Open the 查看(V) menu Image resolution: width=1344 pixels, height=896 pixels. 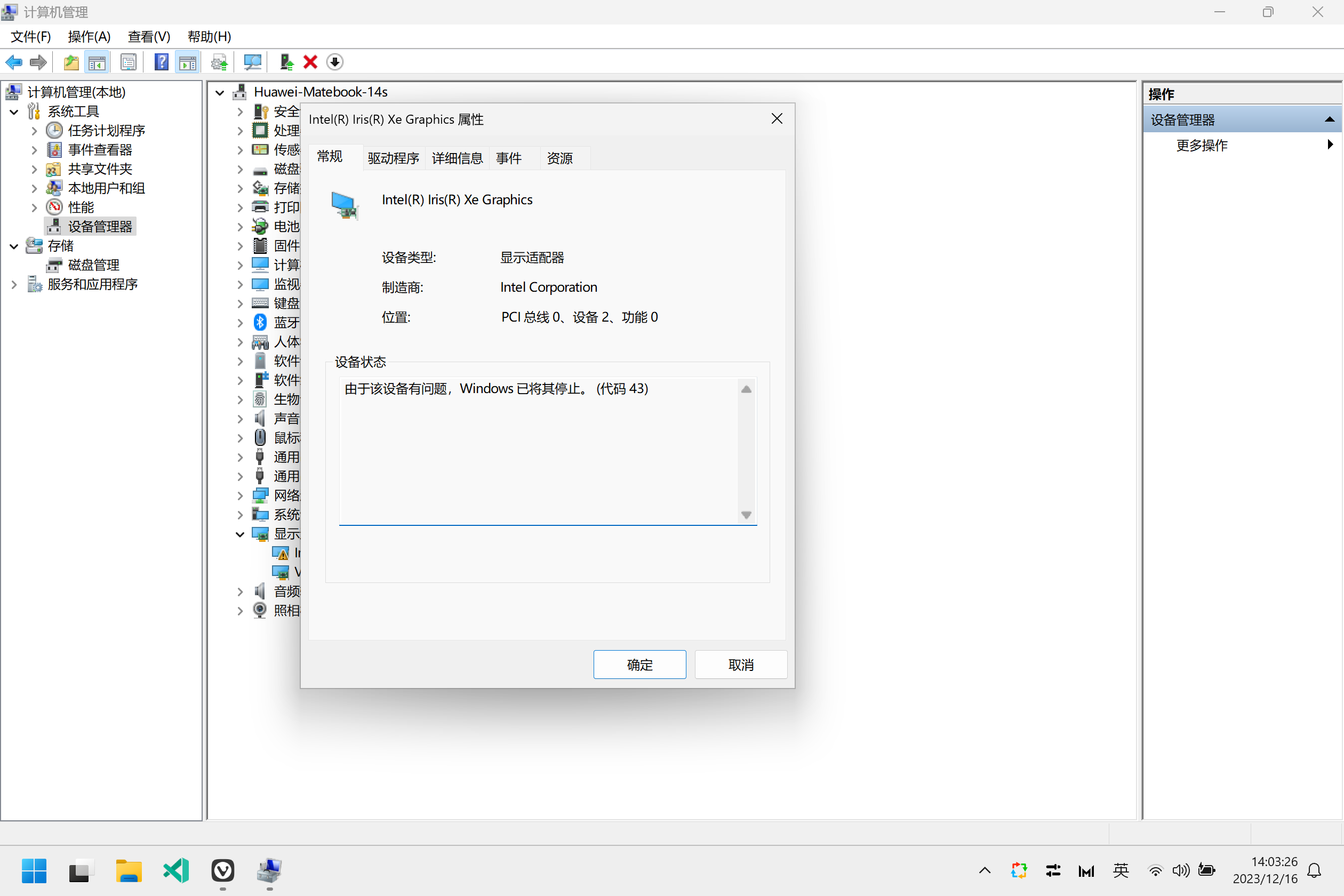[149, 37]
